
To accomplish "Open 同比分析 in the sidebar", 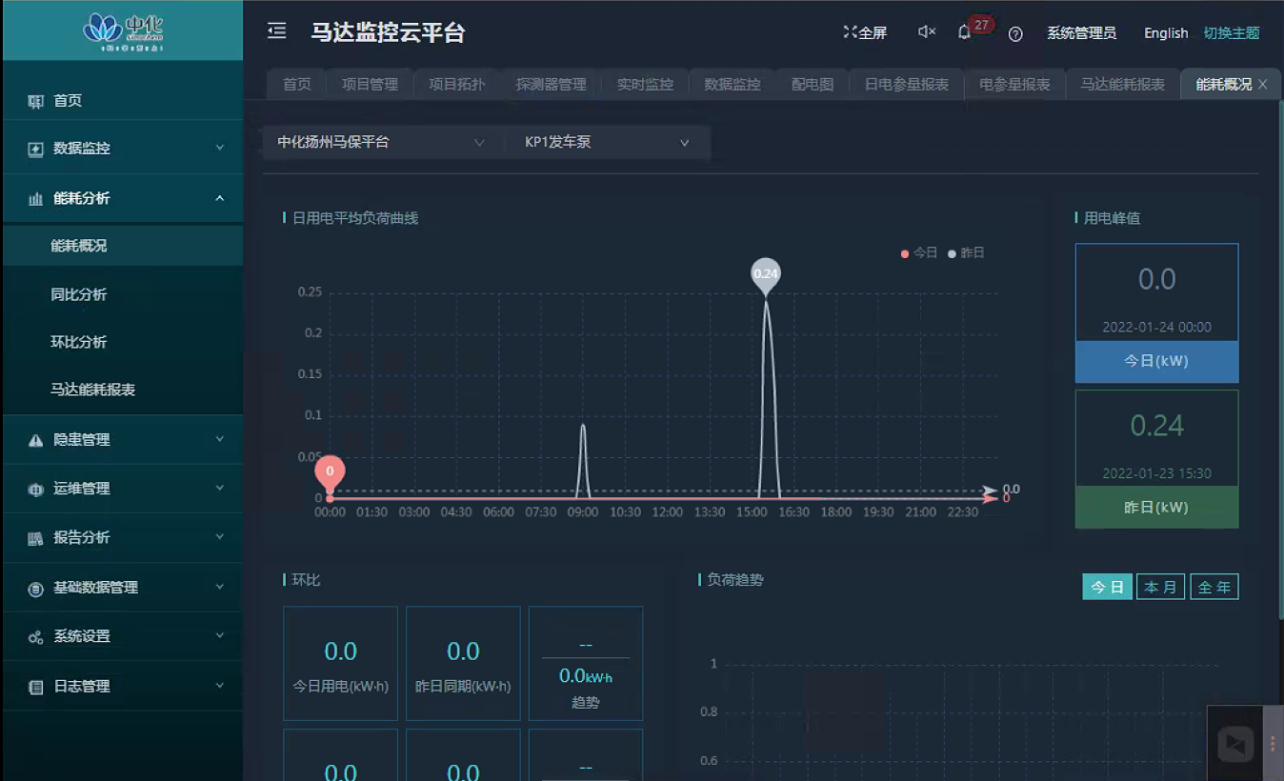I will [79, 295].
